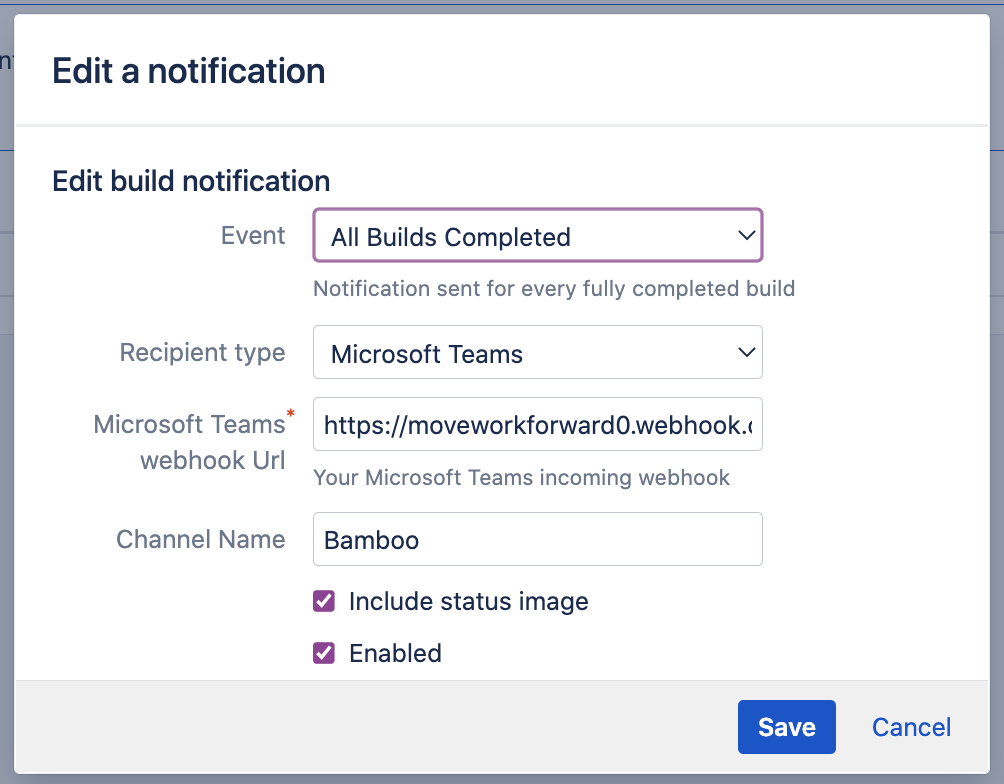This screenshot has width=1004, height=784.
Task: Click the Microsoft Teams webhook Url field
Action: click(x=537, y=424)
